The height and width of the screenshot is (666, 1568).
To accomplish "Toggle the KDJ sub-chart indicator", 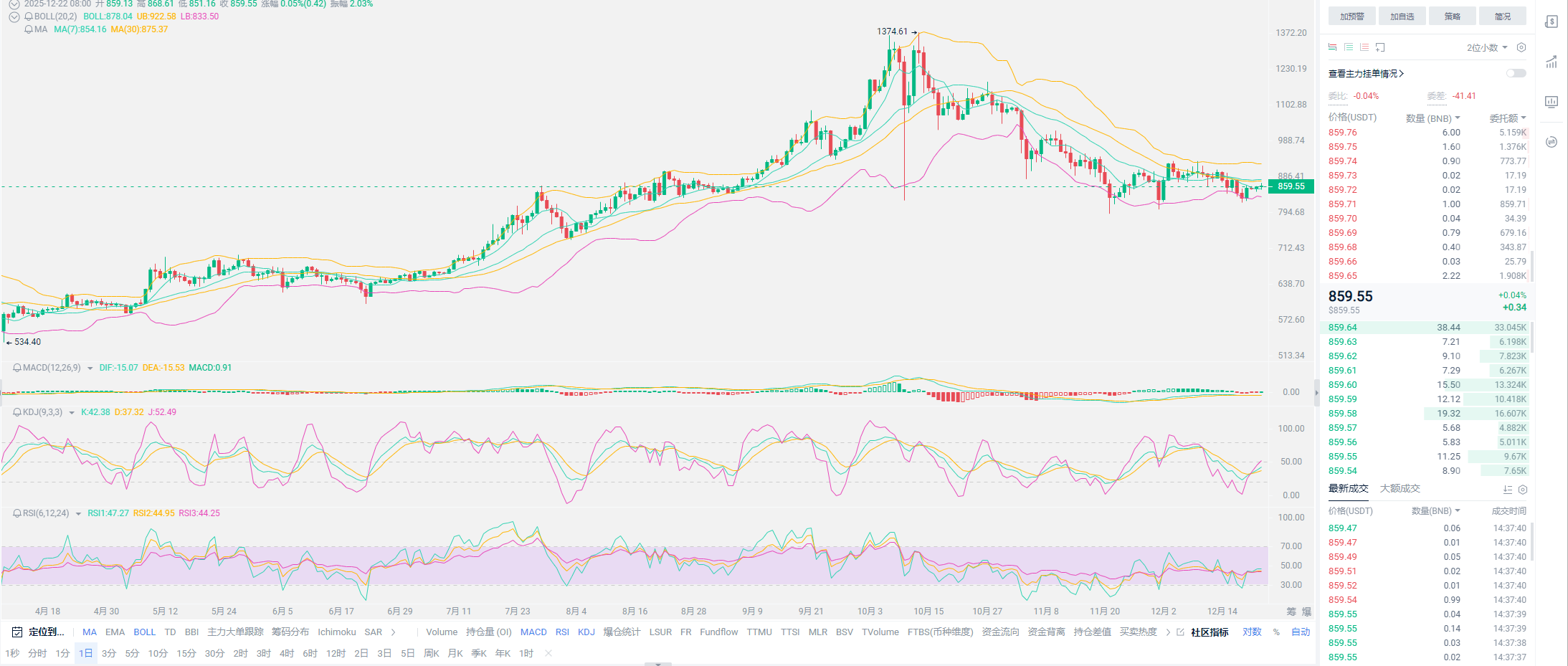I will point(586,632).
